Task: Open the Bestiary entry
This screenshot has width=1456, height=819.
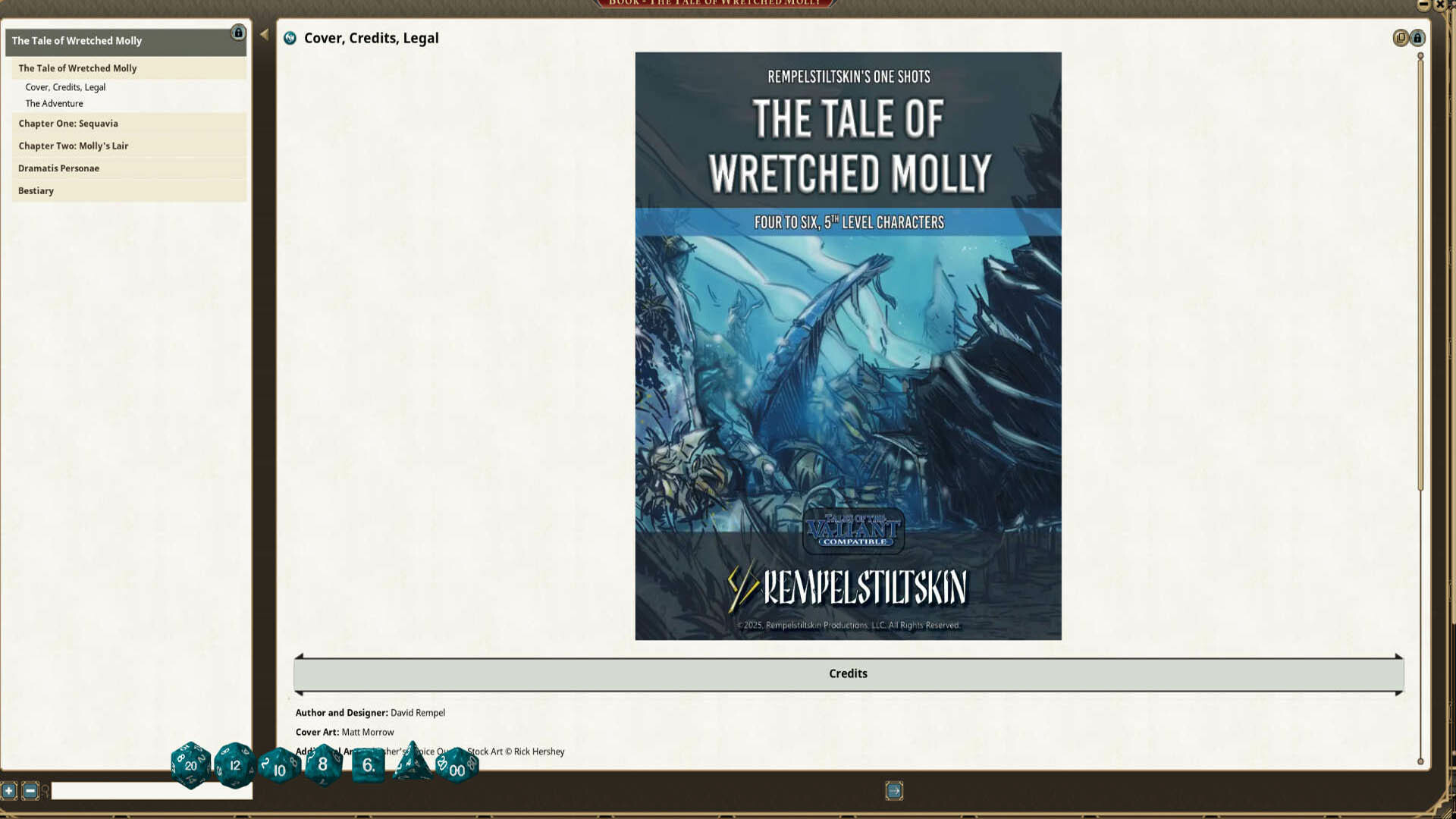Action: (36, 190)
